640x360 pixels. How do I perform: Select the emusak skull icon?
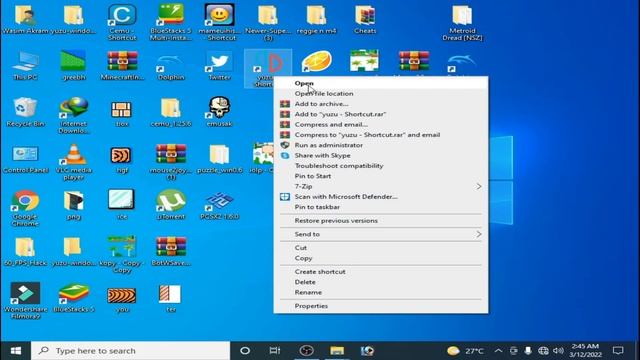click(x=220, y=112)
